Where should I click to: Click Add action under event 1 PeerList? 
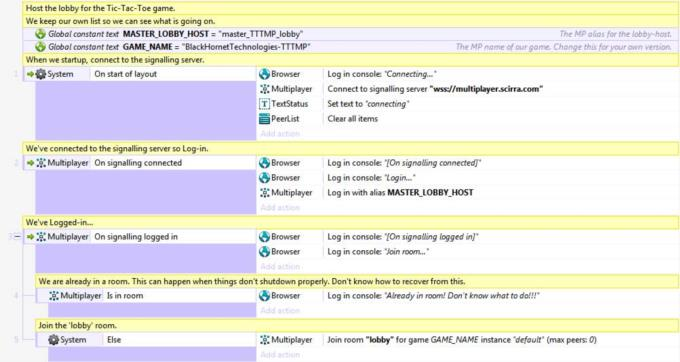[x=280, y=134]
